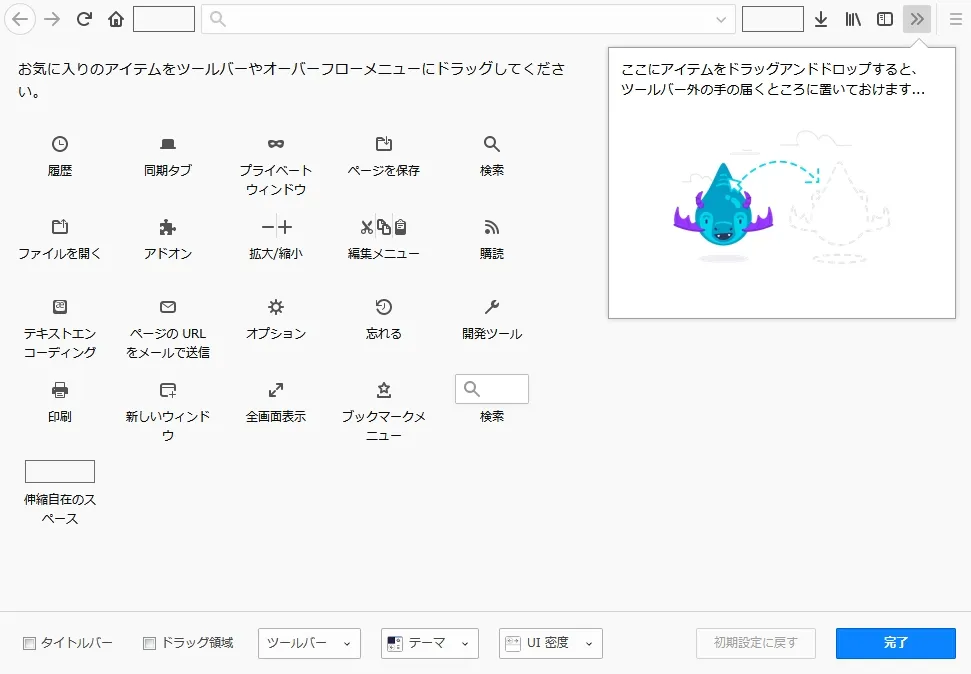
Task: Select the 編集メニュー cut-copy-paste icon
Action: pos(384,227)
